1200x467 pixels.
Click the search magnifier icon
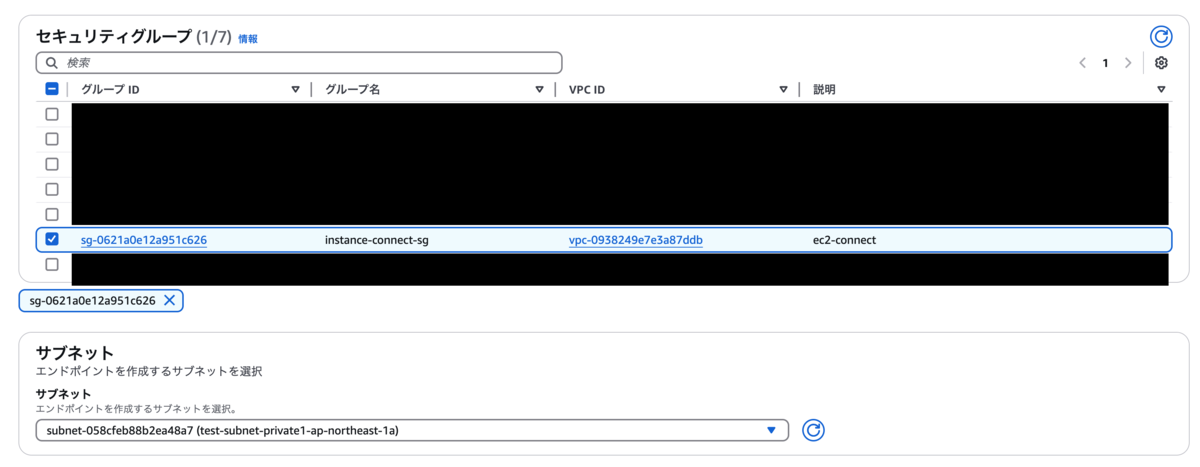coord(52,63)
